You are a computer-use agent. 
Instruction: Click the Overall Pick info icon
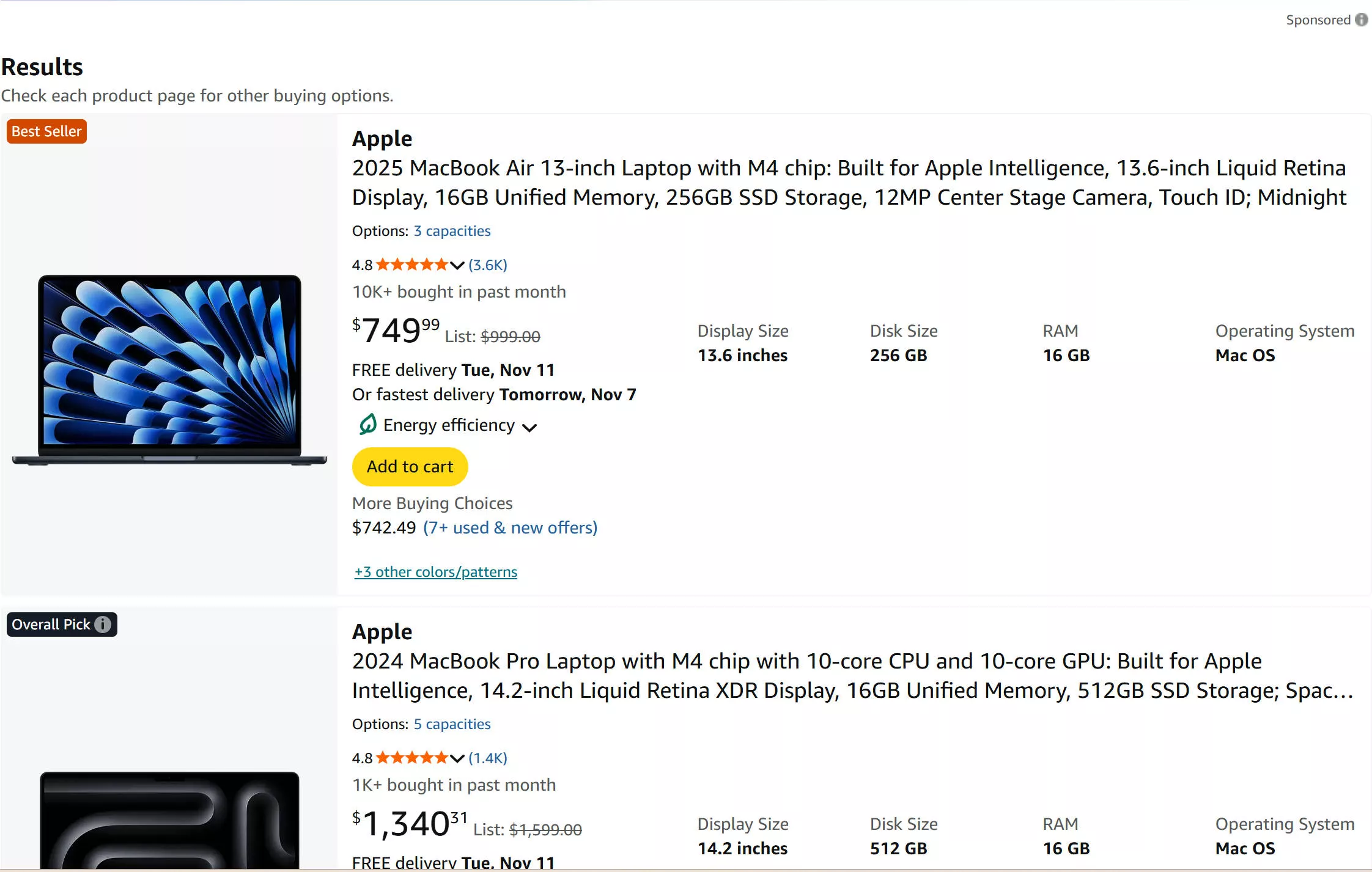(x=103, y=624)
